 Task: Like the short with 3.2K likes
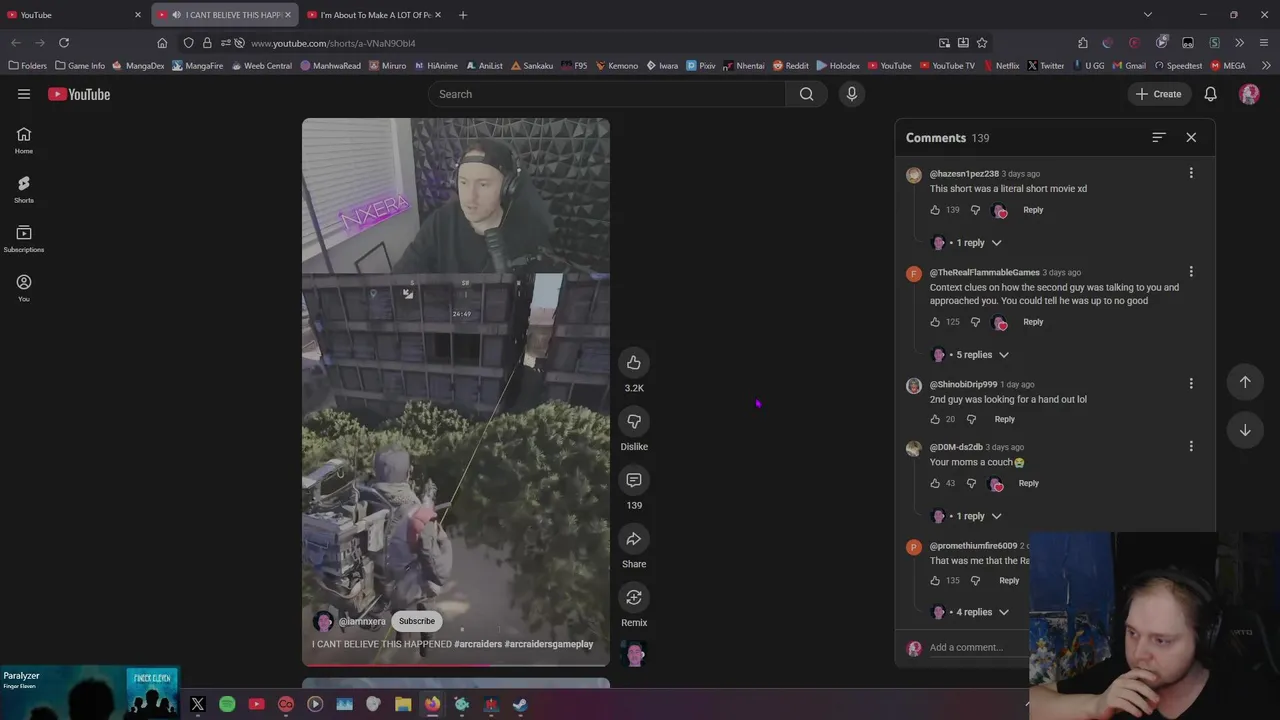point(634,362)
